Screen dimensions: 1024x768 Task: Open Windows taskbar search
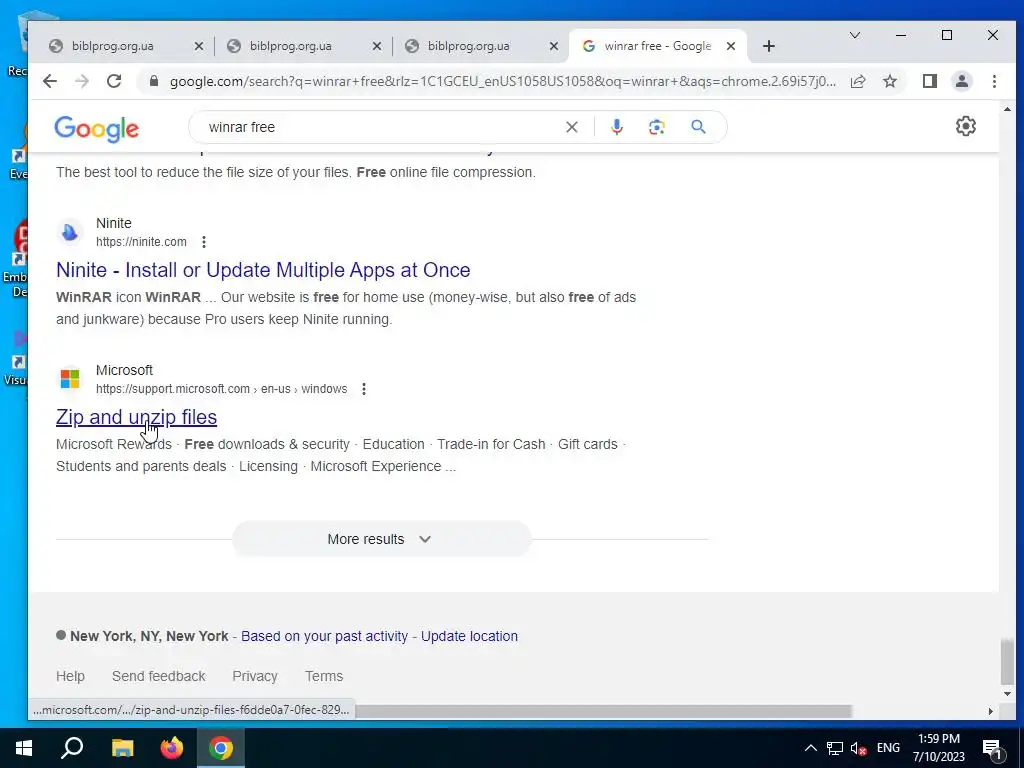coord(72,748)
